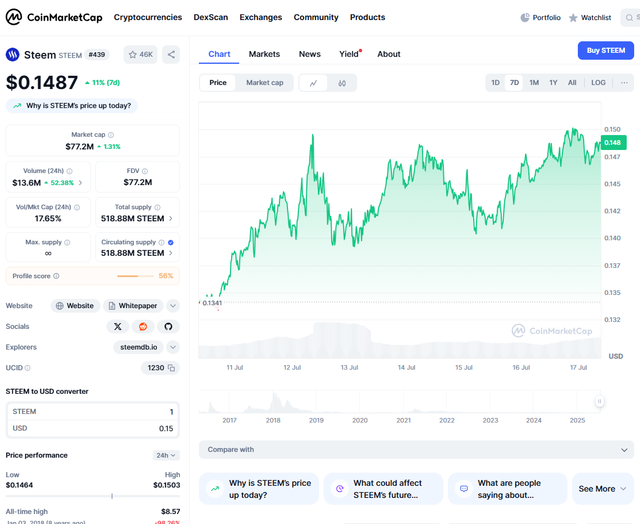Expand the Circulating supply details arrow
640x524 pixels.
coord(171,253)
